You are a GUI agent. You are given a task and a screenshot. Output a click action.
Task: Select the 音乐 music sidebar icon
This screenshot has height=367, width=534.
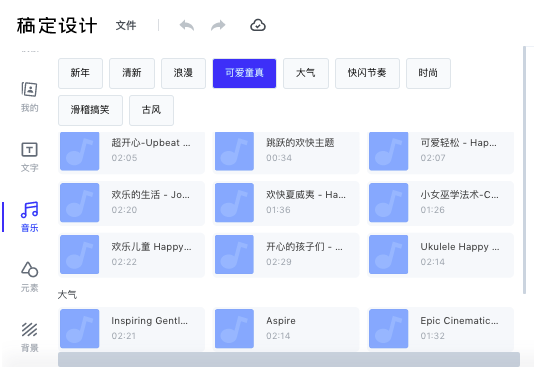pyautogui.click(x=30, y=217)
